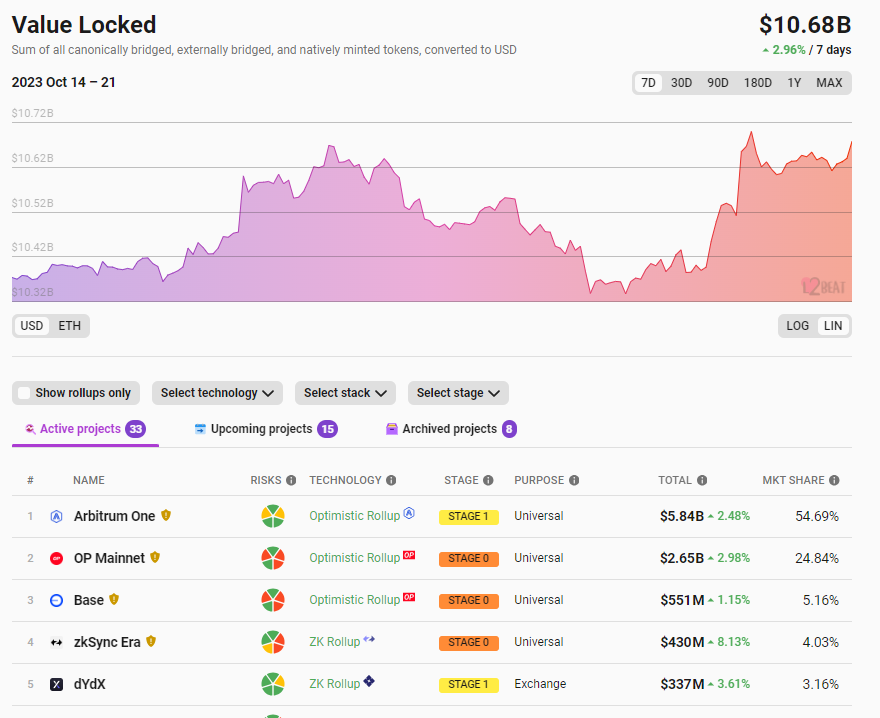This screenshot has height=718, width=880.
Task: Select the 30D time range button
Action: [x=681, y=83]
